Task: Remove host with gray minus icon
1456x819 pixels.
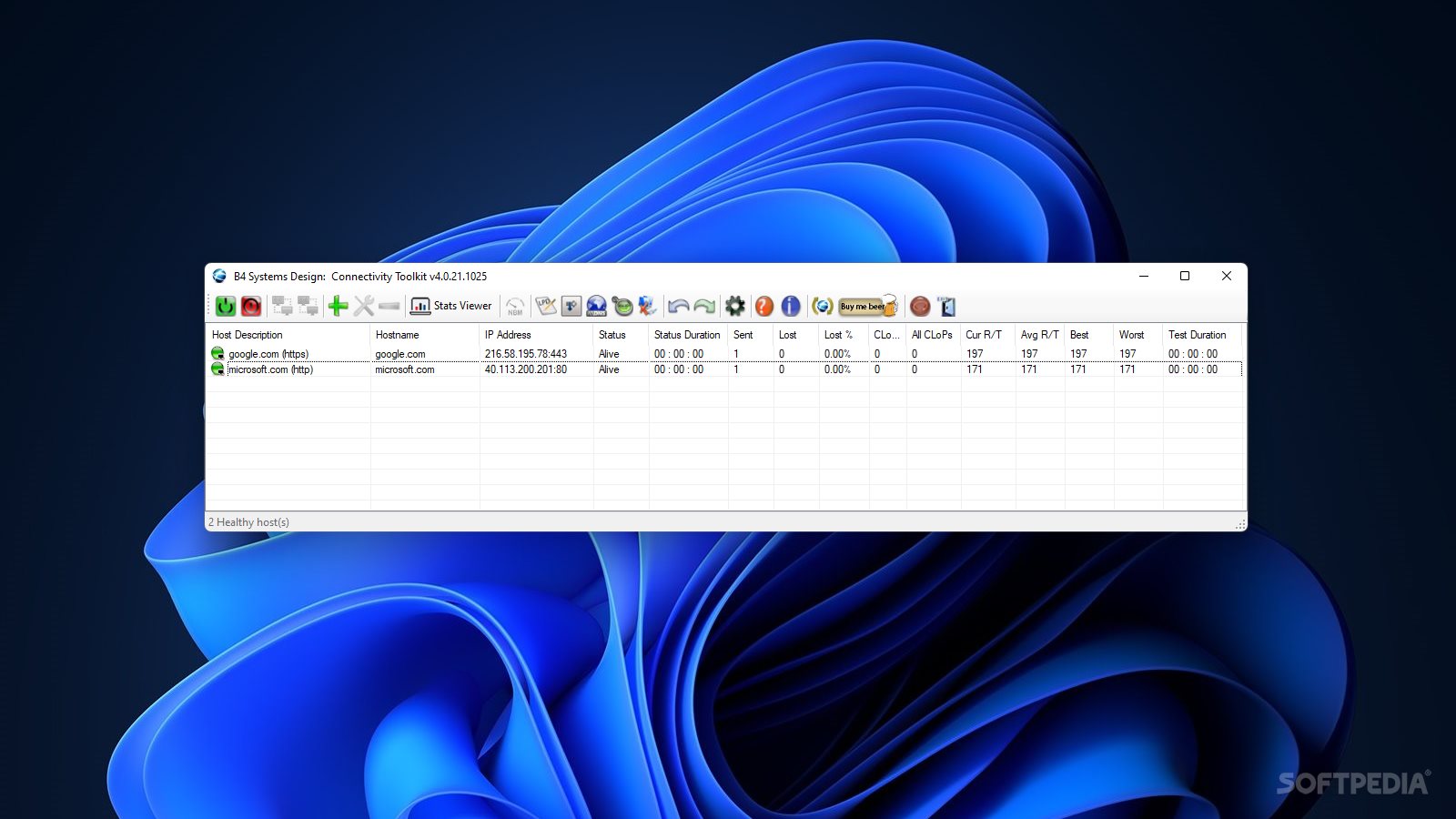Action: pyautogui.click(x=389, y=307)
